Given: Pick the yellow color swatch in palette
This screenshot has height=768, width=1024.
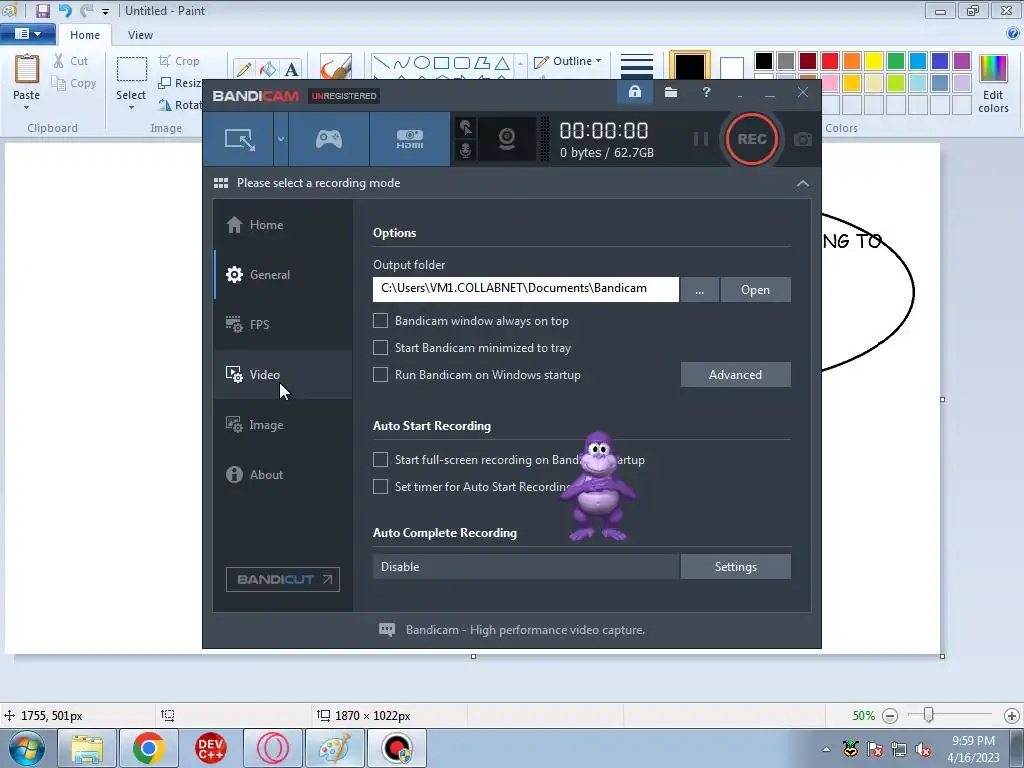Looking at the screenshot, I should click(x=874, y=61).
